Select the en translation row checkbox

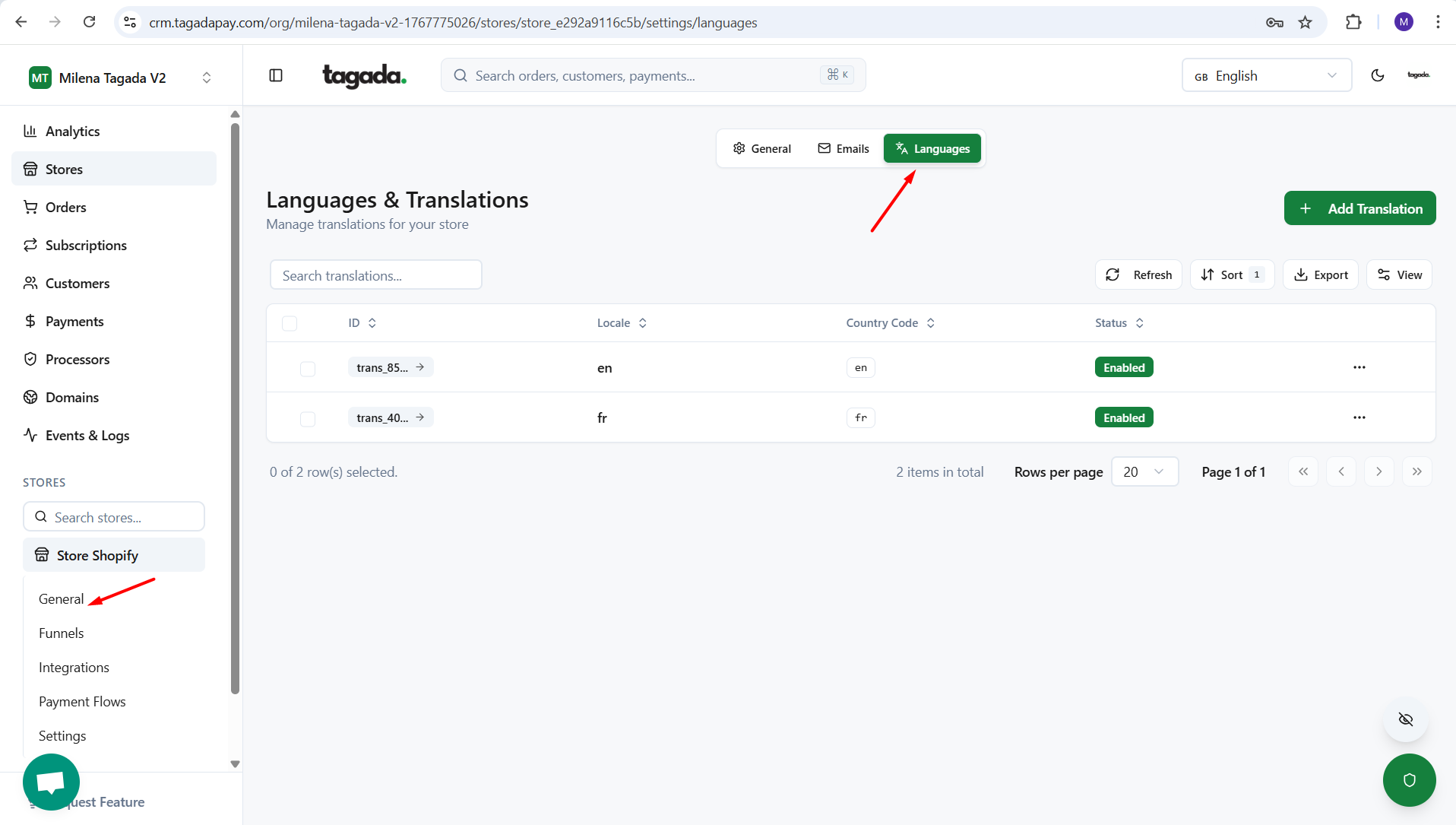(308, 369)
